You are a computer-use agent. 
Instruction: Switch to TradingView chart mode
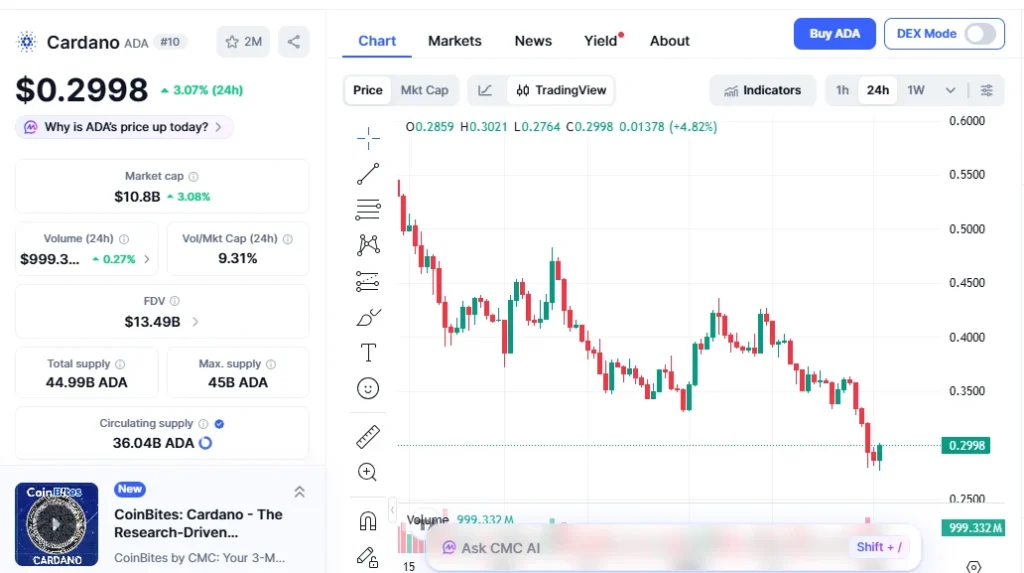click(561, 90)
